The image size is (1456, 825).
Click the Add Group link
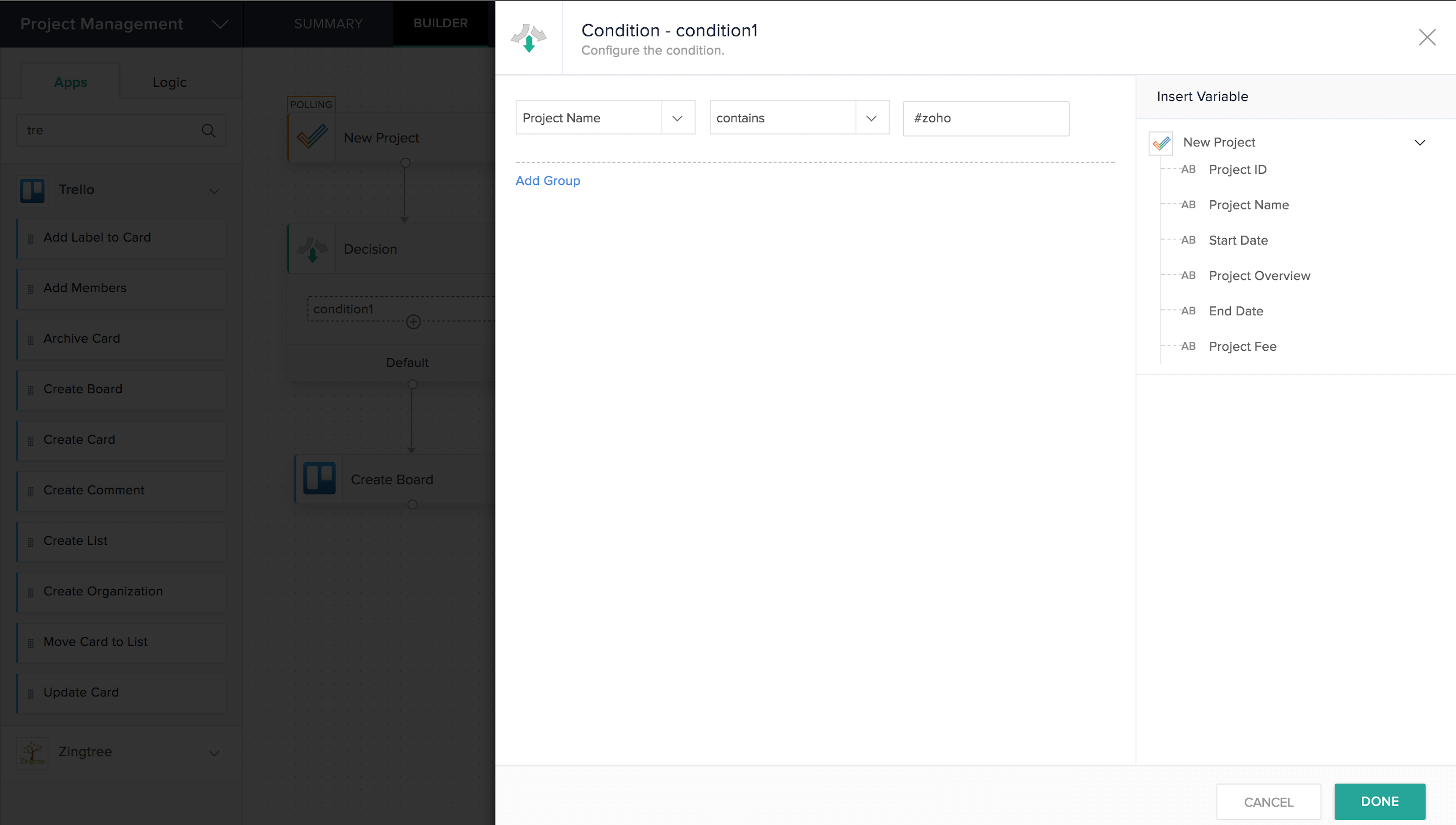click(x=547, y=181)
